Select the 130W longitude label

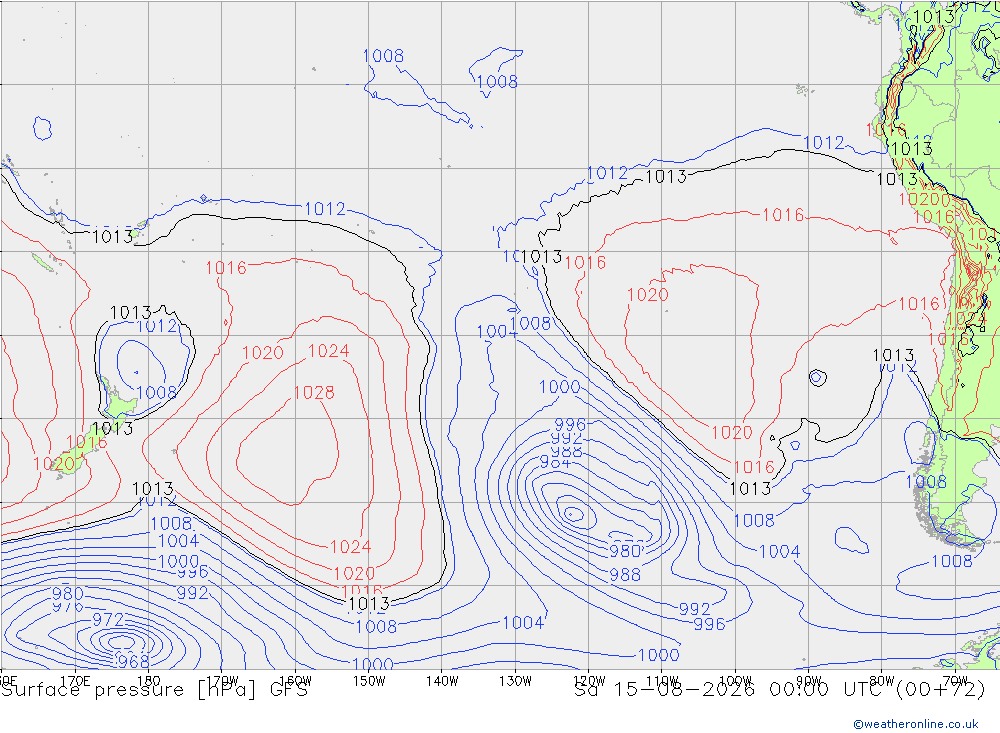[x=515, y=681]
